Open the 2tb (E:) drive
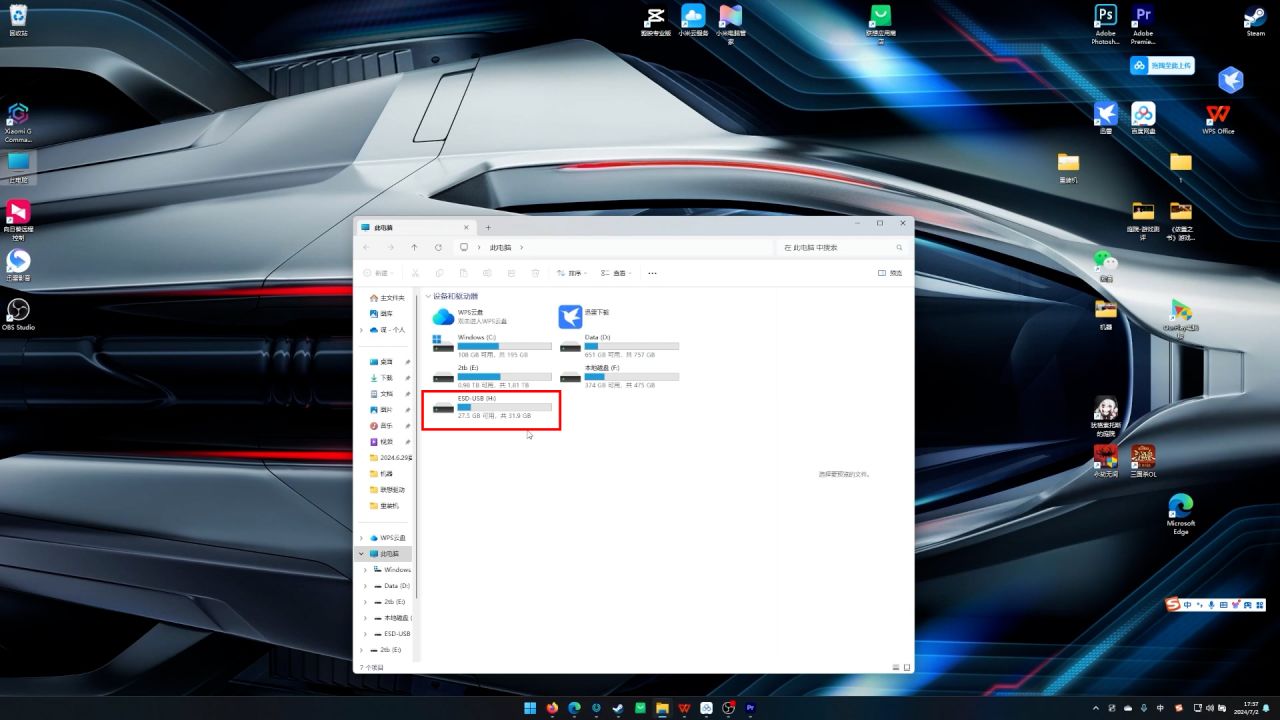1280x720 pixels. click(491, 377)
